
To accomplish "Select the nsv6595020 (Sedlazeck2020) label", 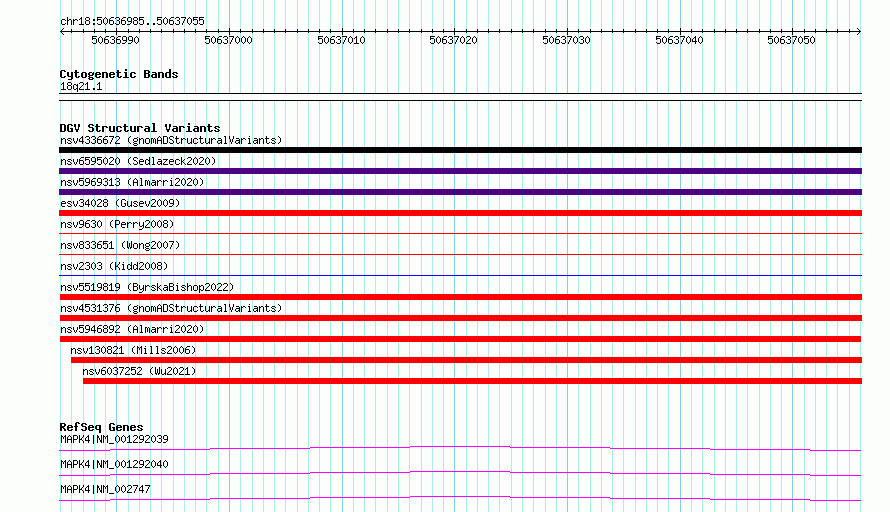I will [138, 161].
